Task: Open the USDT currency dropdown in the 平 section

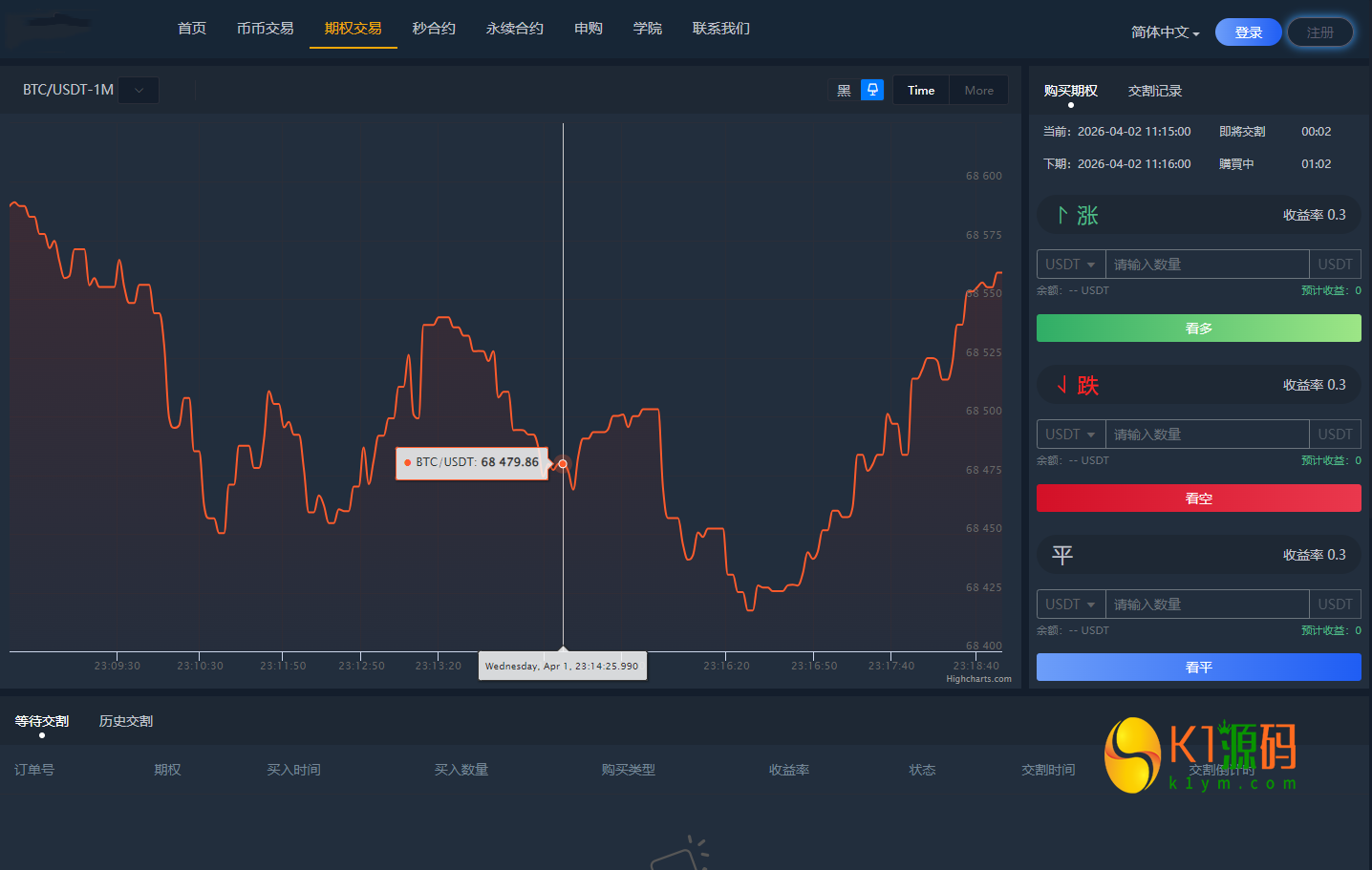Action: [1070, 604]
